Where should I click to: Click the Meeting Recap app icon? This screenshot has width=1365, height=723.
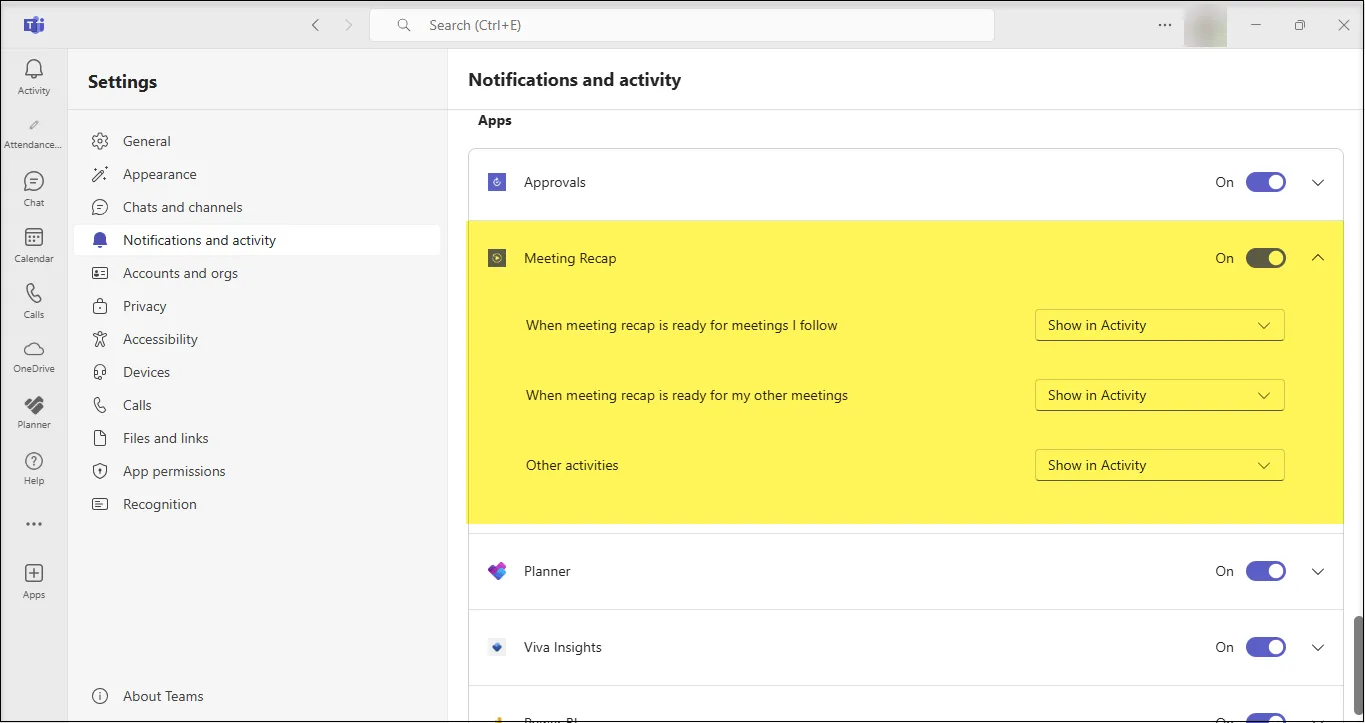[x=497, y=258]
